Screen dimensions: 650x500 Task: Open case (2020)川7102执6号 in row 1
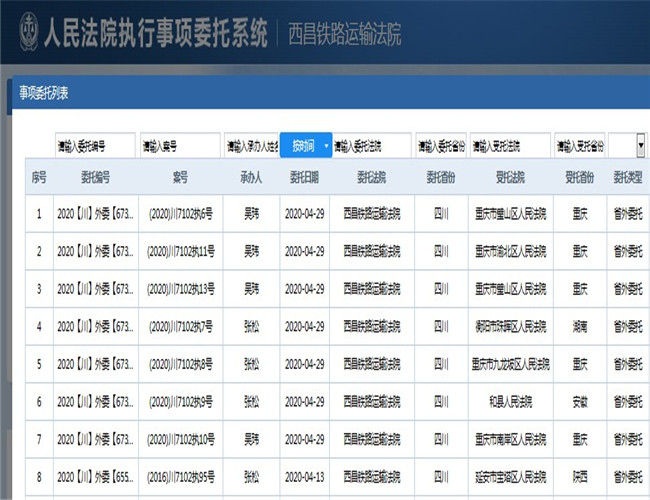tap(180, 213)
